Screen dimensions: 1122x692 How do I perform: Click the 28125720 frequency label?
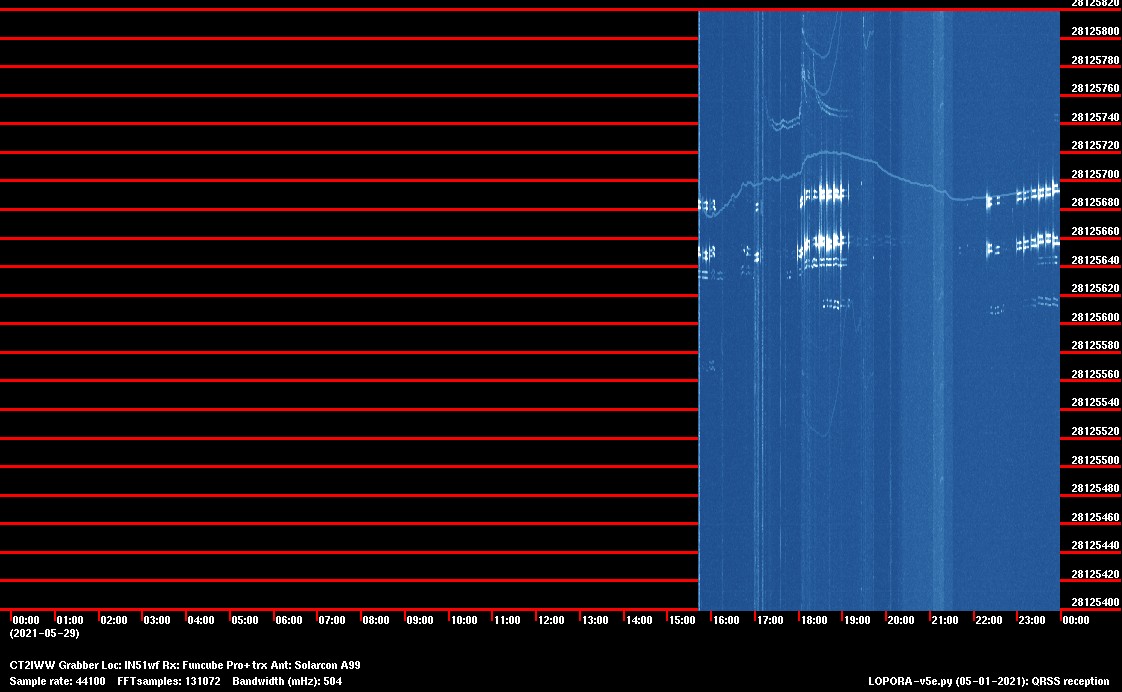coord(1095,145)
